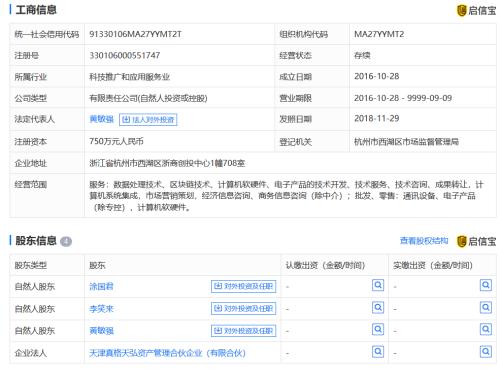
Task: Click 认缴出资 column header
Action: tap(325, 265)
